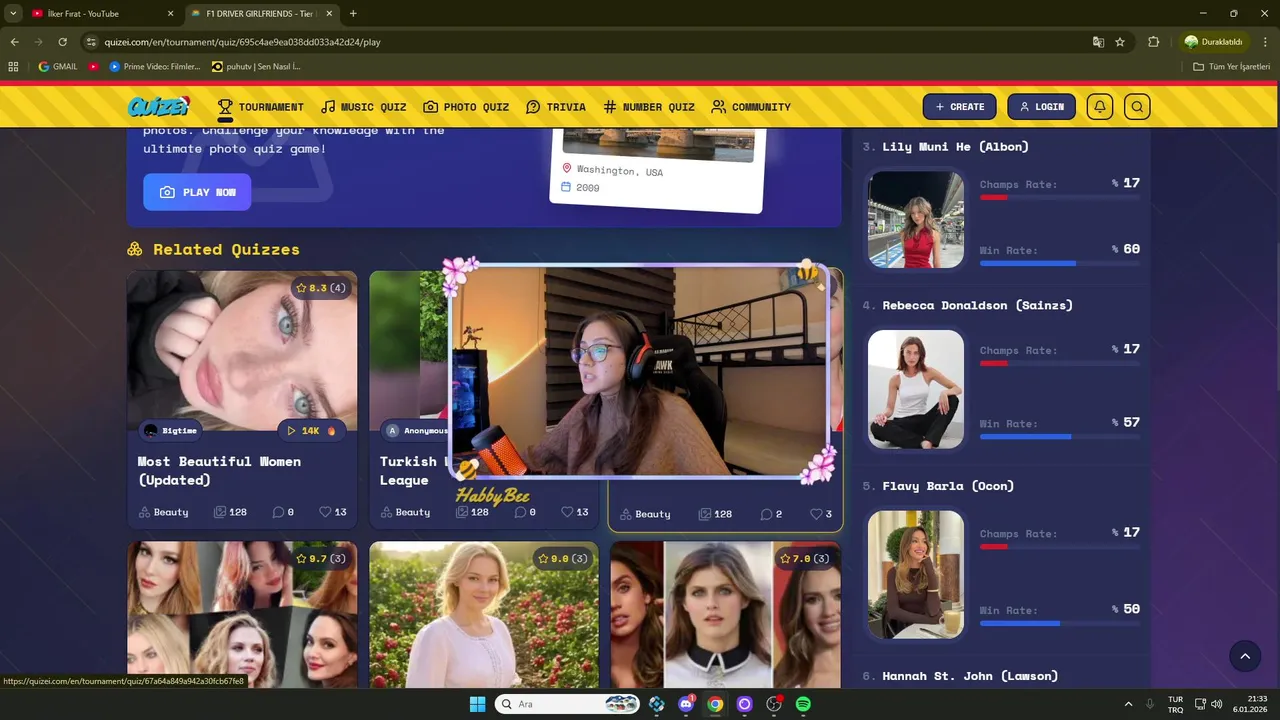Screen dimensions: 1280x720
Task: Open the GMAIL bookmark
Action: [x=57, y=67]
